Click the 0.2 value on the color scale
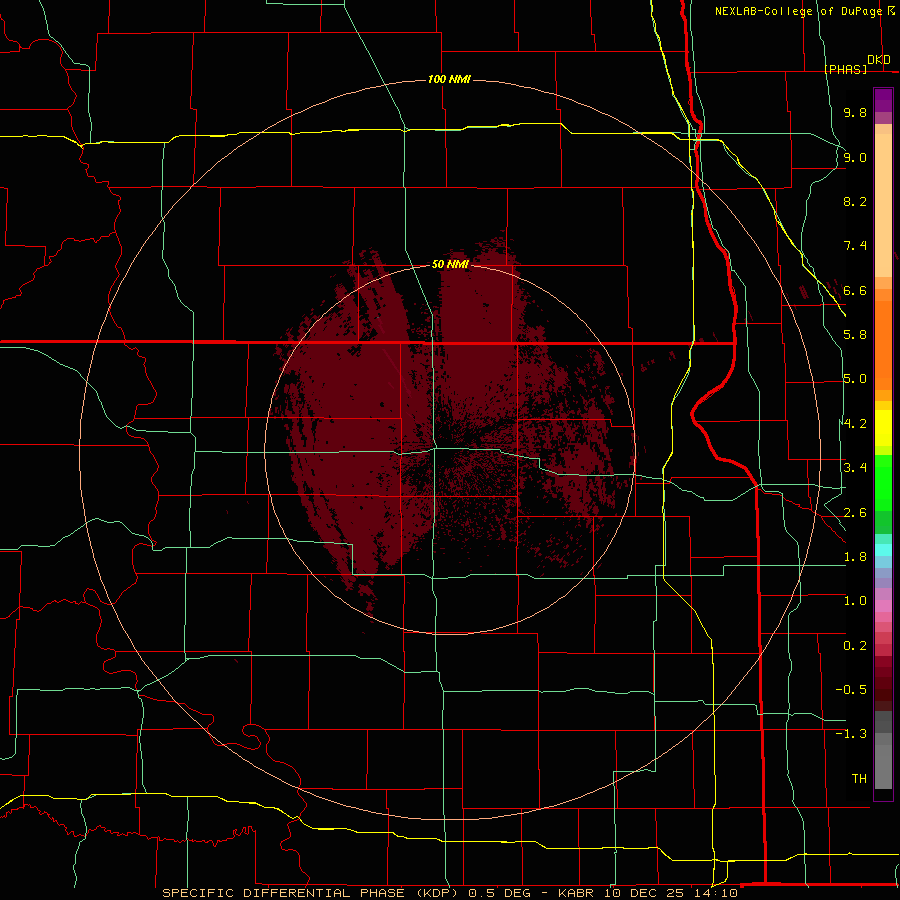The width and height of the screenshot is (900, 900). click(x=855, y=646)
